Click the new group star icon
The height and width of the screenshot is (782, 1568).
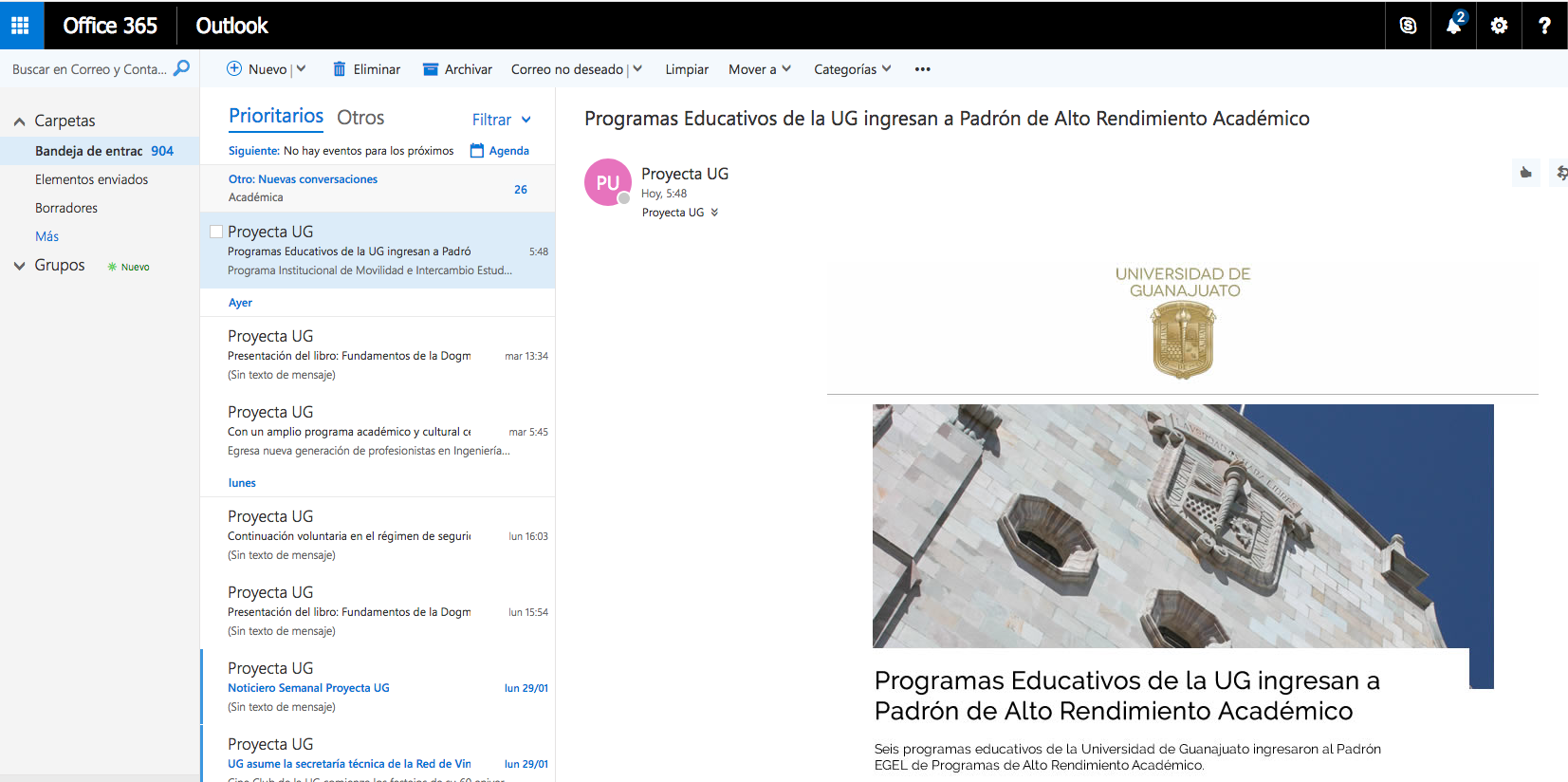112,267
